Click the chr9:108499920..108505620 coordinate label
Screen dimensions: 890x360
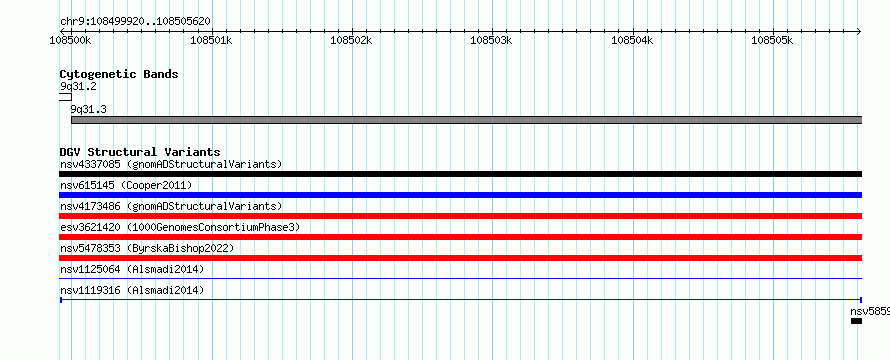click(135, 22)
